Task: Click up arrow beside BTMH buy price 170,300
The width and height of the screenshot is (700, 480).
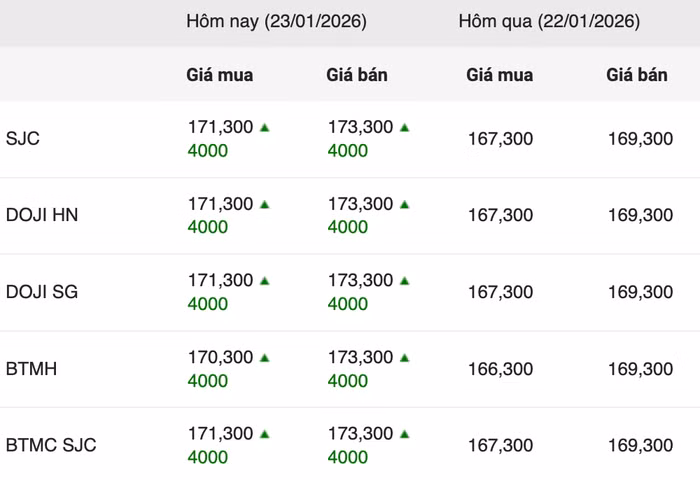Action: click(x=265, y=357)
